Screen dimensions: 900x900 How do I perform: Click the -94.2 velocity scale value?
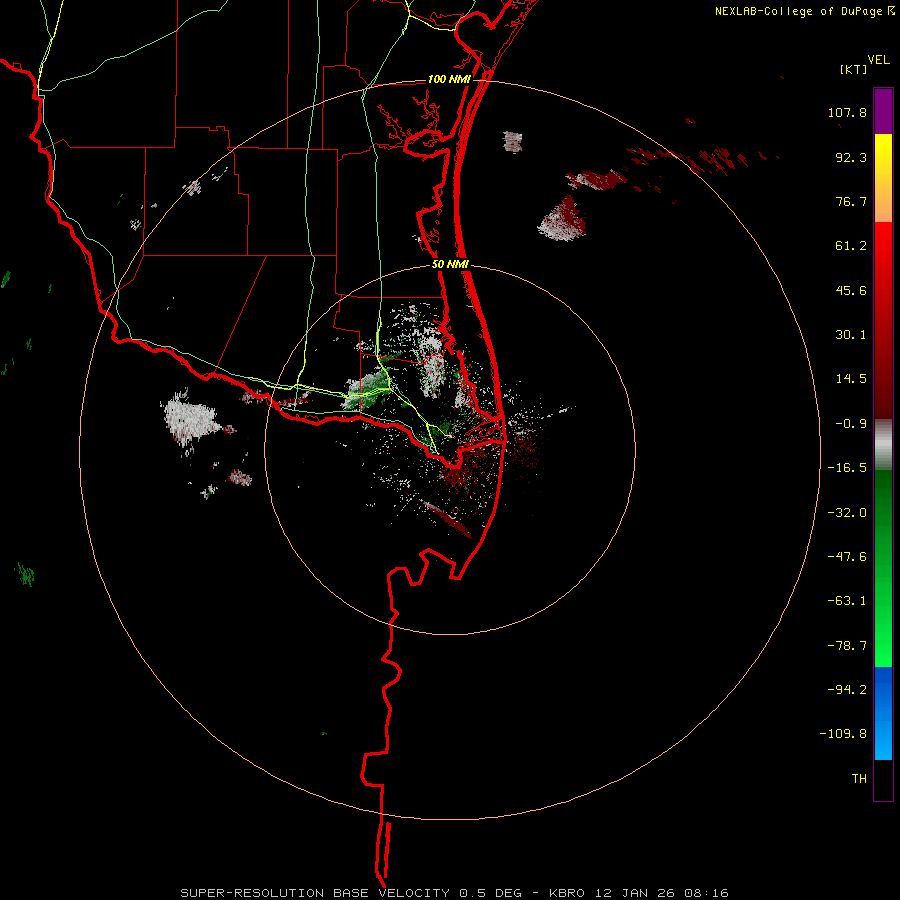click(847, 689)
